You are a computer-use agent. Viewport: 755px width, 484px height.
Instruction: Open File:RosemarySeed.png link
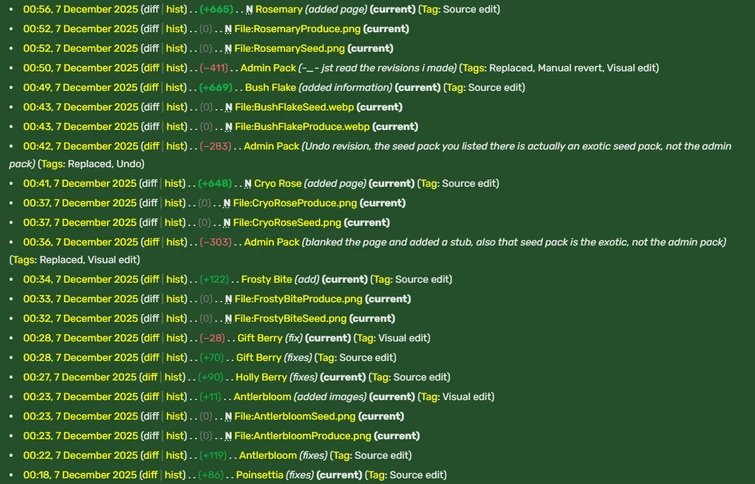pos(289,49)
